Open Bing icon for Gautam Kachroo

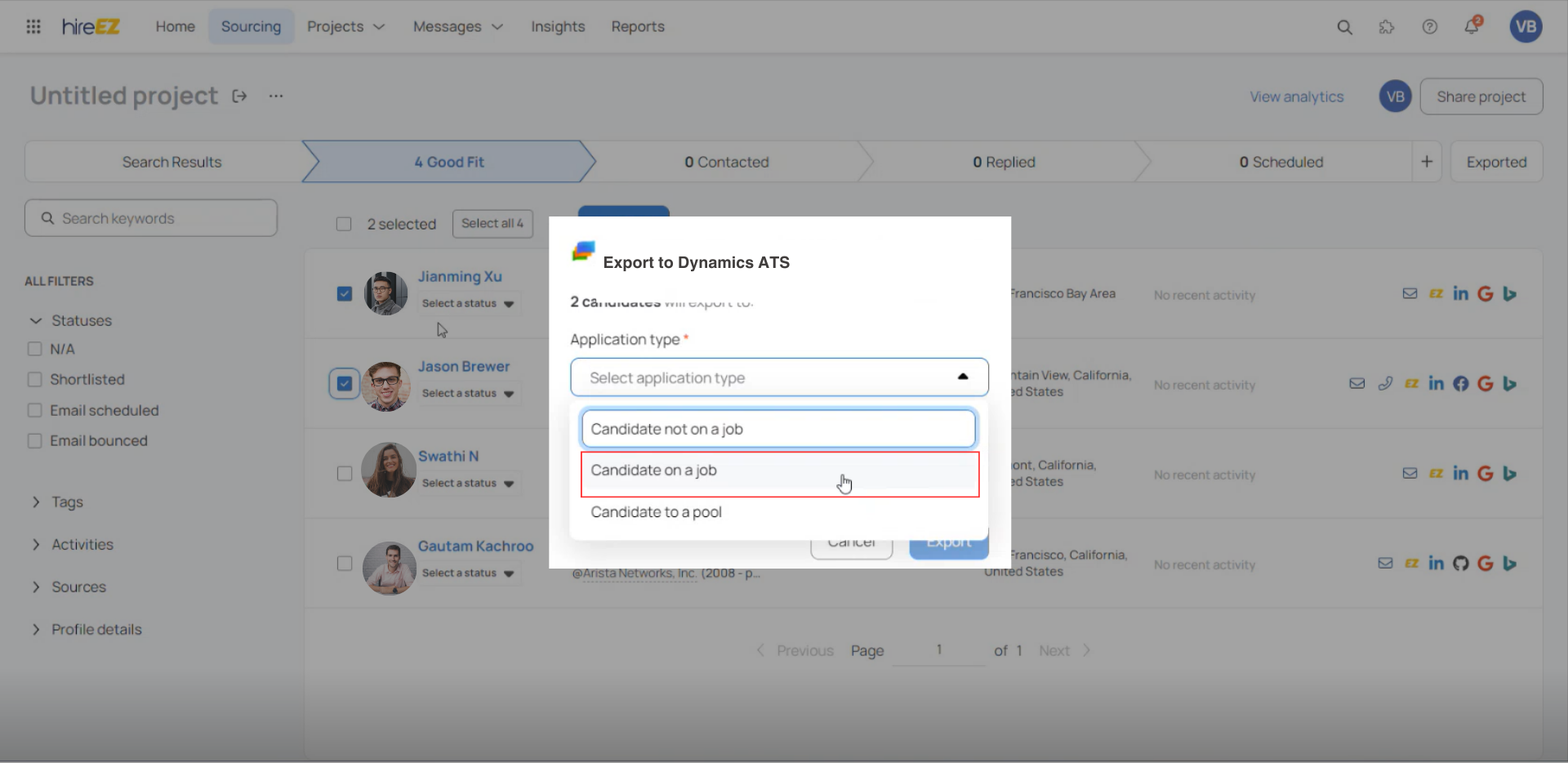(x=1510, y=563)
